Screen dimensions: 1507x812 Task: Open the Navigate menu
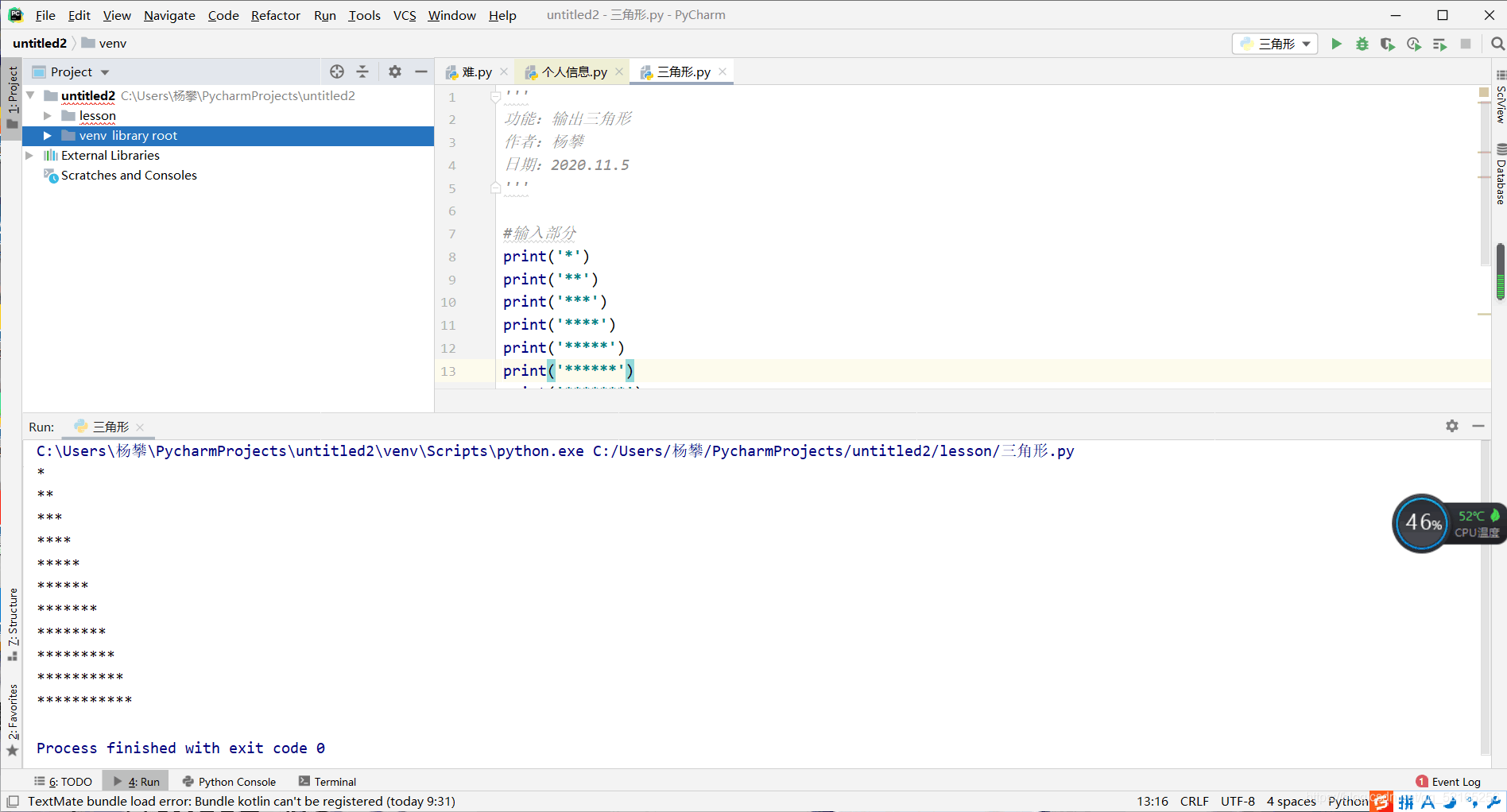169,15
